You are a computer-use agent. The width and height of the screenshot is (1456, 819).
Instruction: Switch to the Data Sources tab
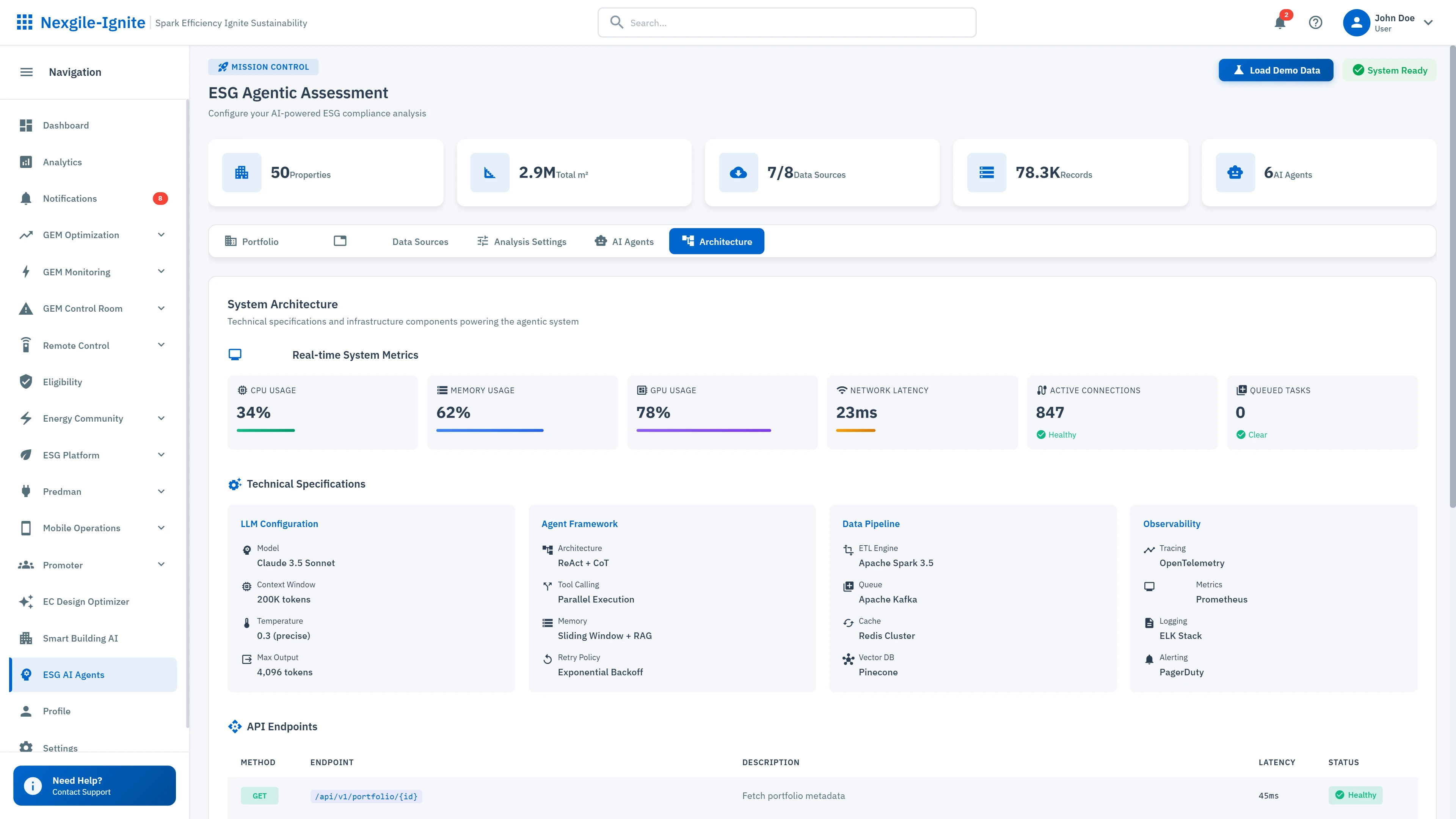click(x=420, y=242)
